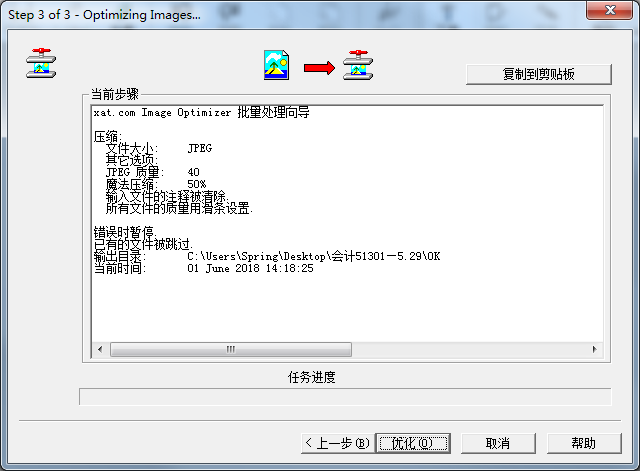Click the '输入文件的注释被清除.' line
The width and height of the screenshot is (640, 471).
pos(167,196)
